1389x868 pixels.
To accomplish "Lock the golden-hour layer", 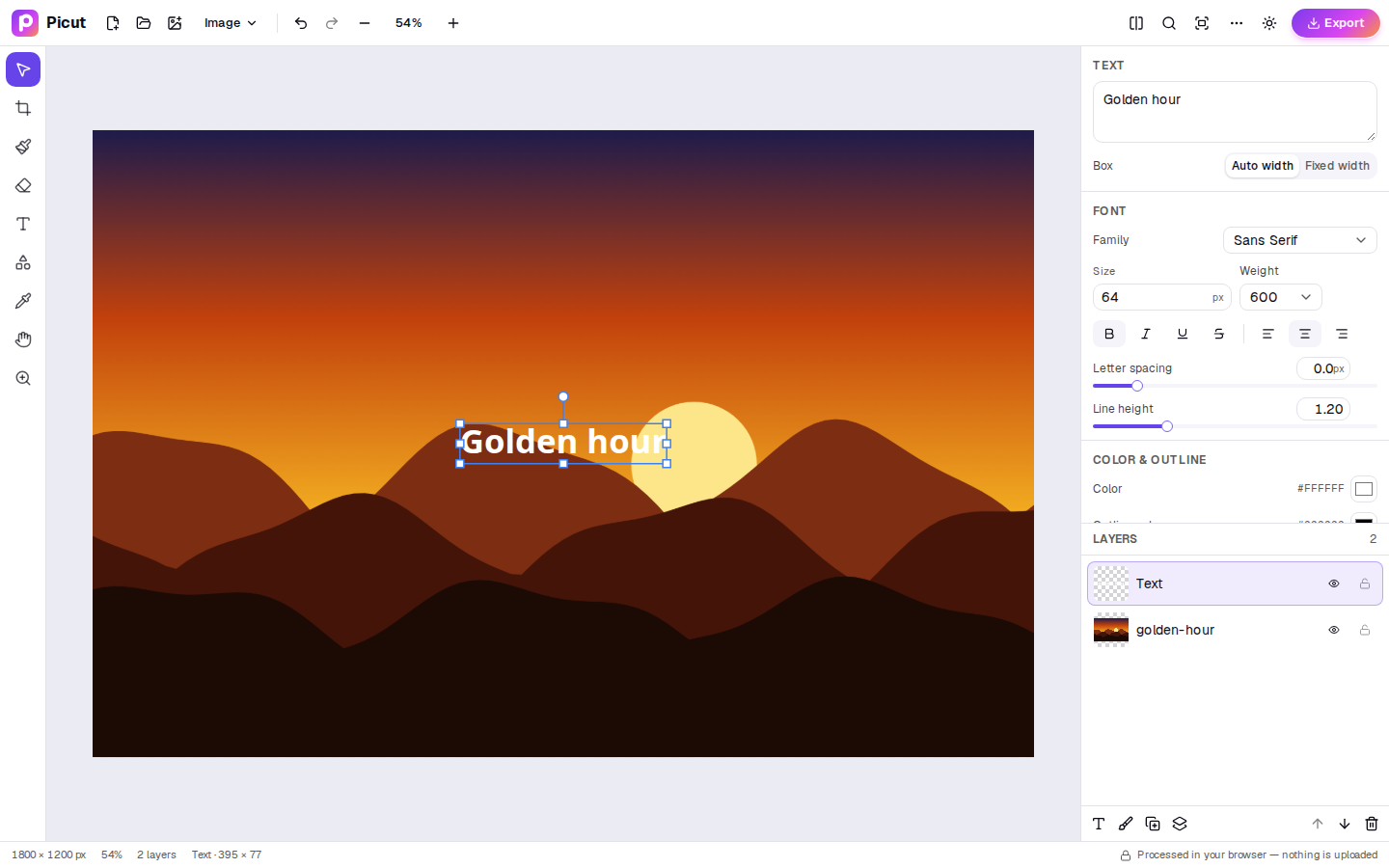I will coord(1365,630).
